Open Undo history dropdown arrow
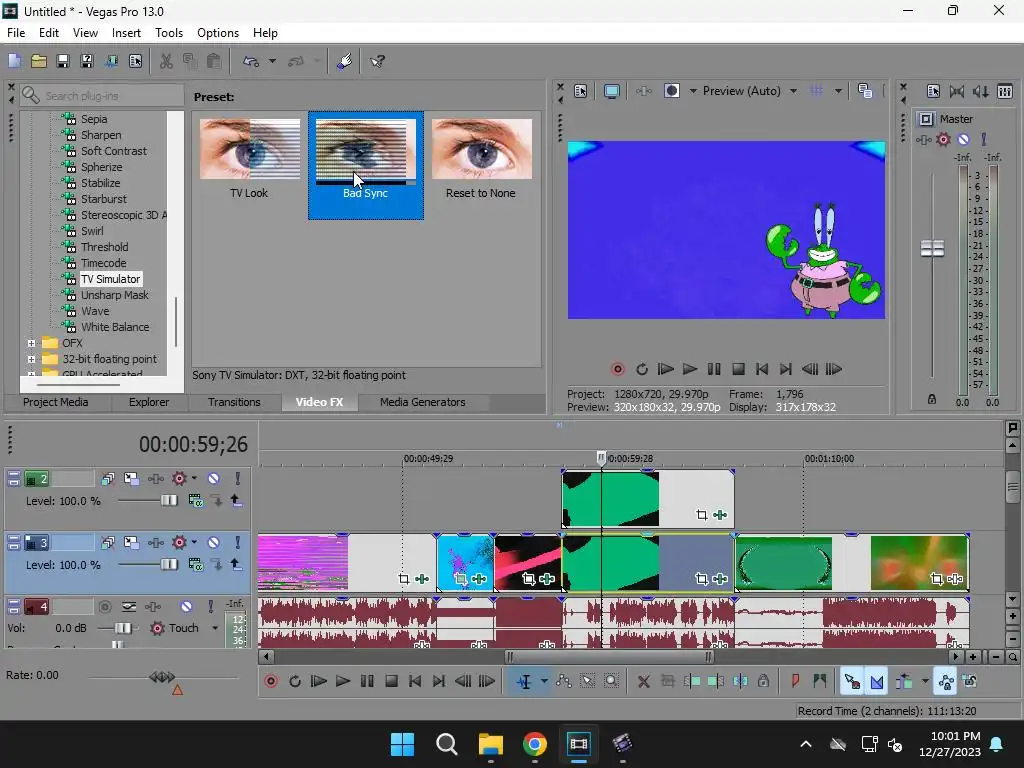 point(272,61)
